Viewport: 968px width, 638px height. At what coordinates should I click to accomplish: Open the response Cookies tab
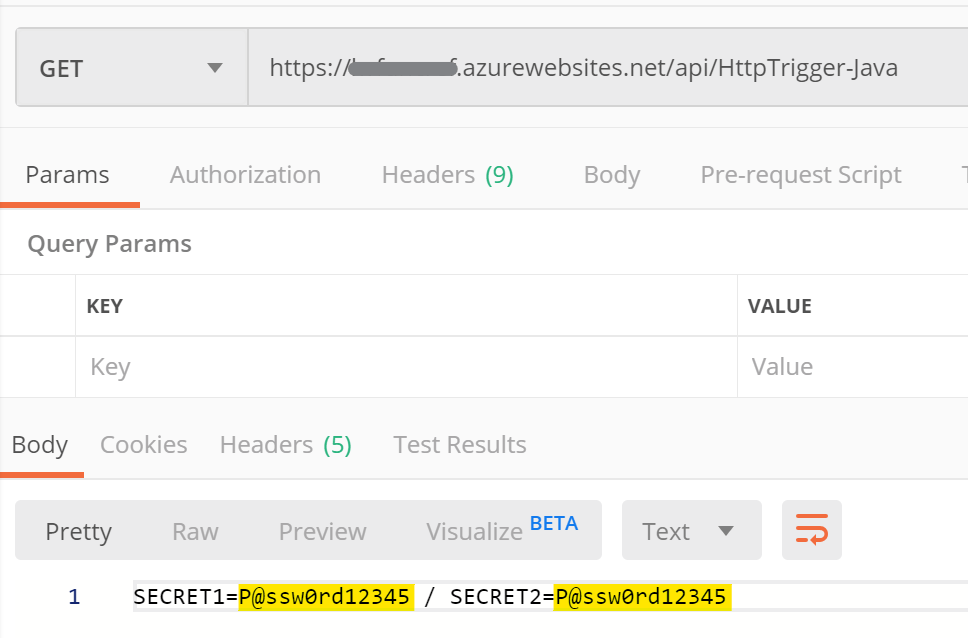pyautogui.click(x=143, y=445)
